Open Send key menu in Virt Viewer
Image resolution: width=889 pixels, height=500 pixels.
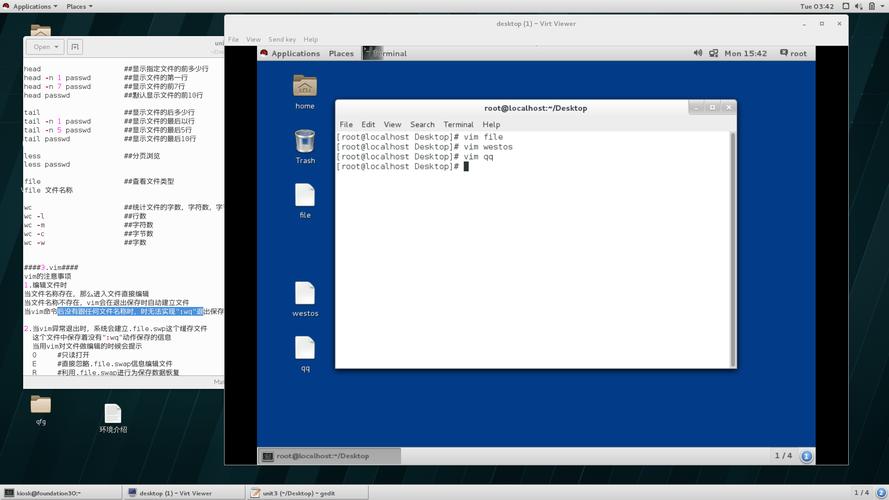point(282,40)
